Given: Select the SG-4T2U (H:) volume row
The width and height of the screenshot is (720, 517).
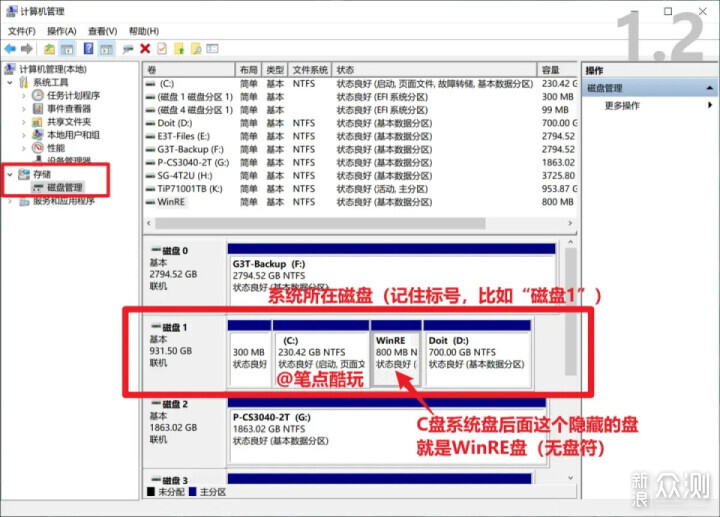Looking at the screenshot, I should (x=360, y=175).
